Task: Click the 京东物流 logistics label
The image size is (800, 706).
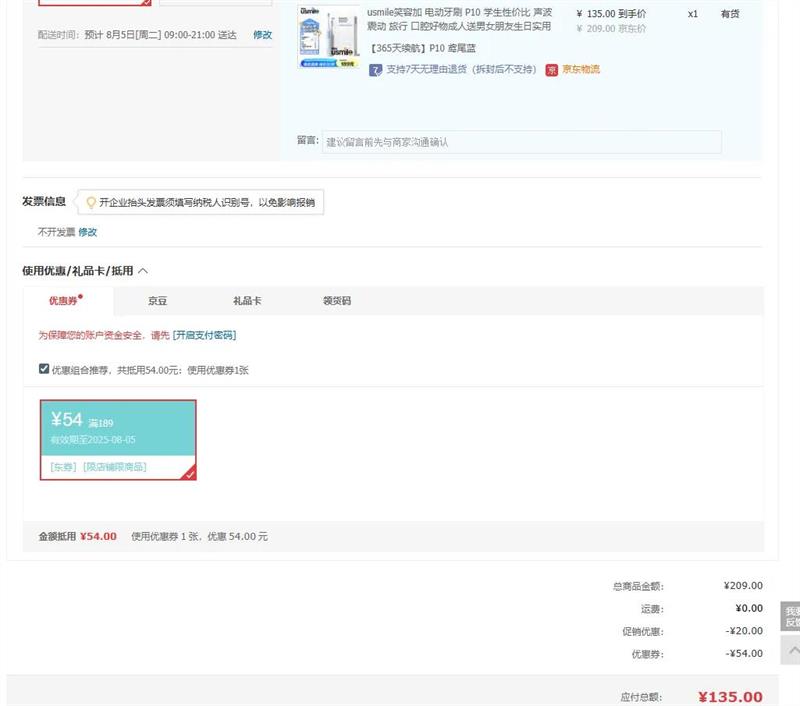Action: [x=580, y=70]
